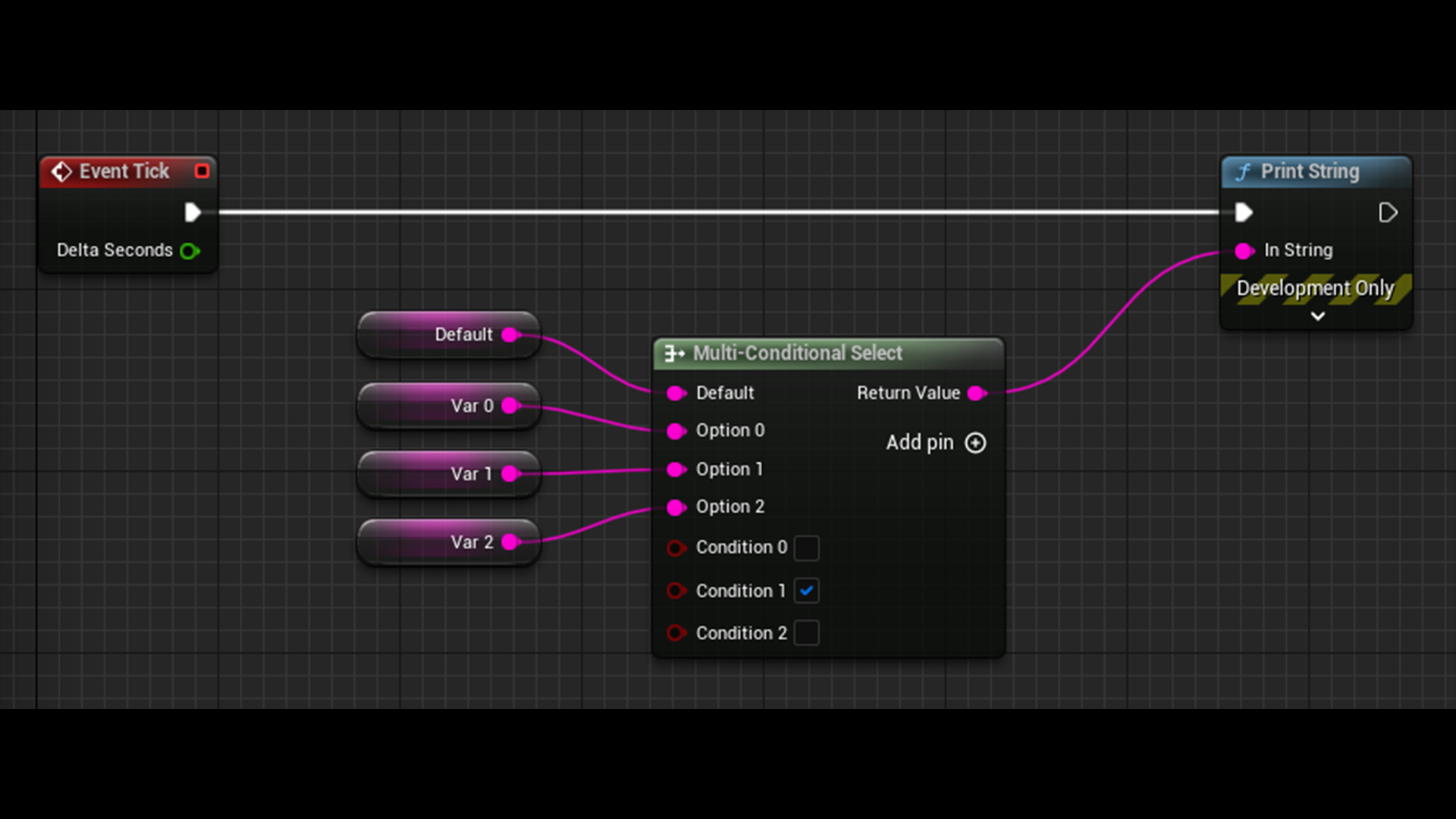Enable the Condition 0 checkbox
Screen dimensions: 1456x819
[x=808, y=548]
